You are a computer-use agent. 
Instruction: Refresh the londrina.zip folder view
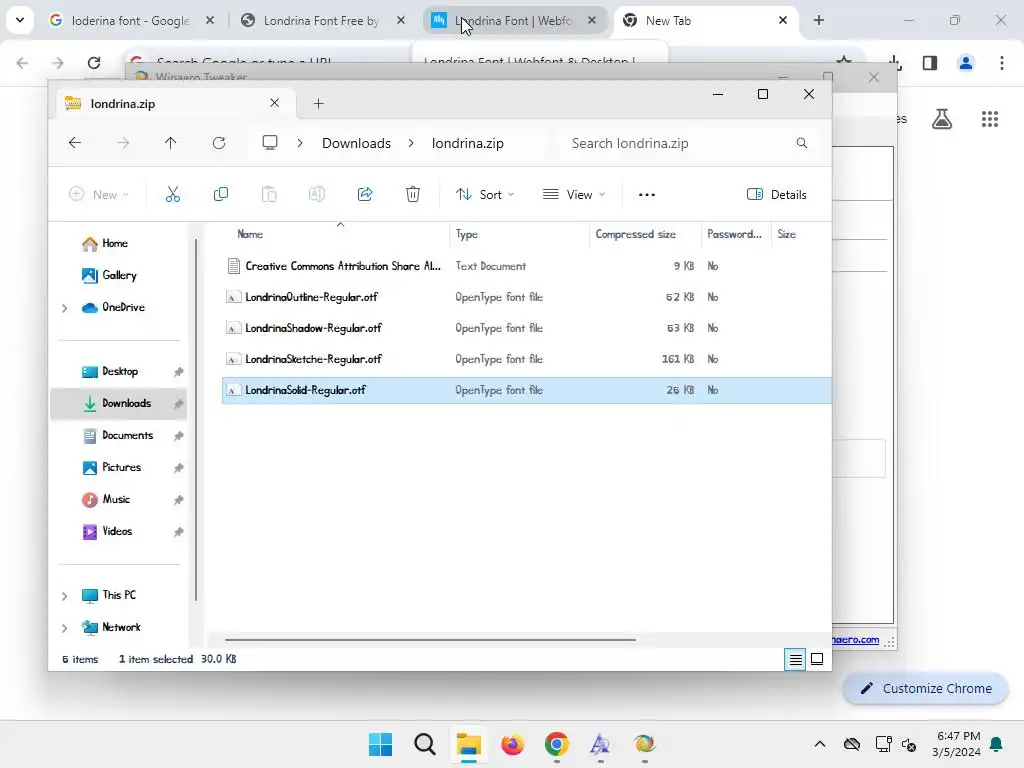pyautogui.click(x=219, y=143)
